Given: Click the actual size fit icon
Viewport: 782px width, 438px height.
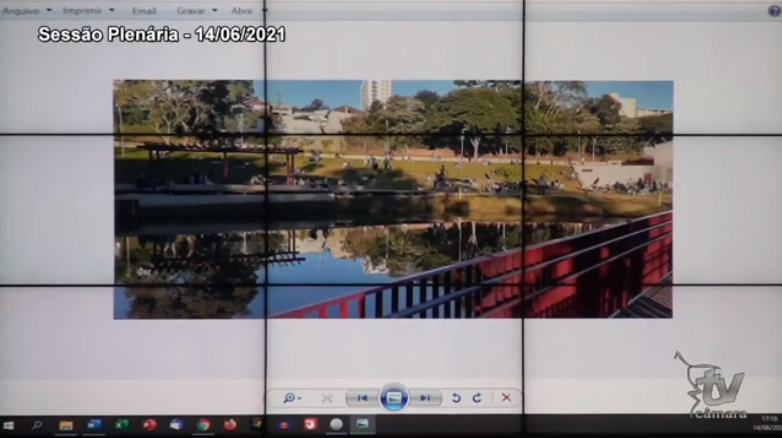Looking at the screenshot, I should pyautogui.click(x=327, y=398).
